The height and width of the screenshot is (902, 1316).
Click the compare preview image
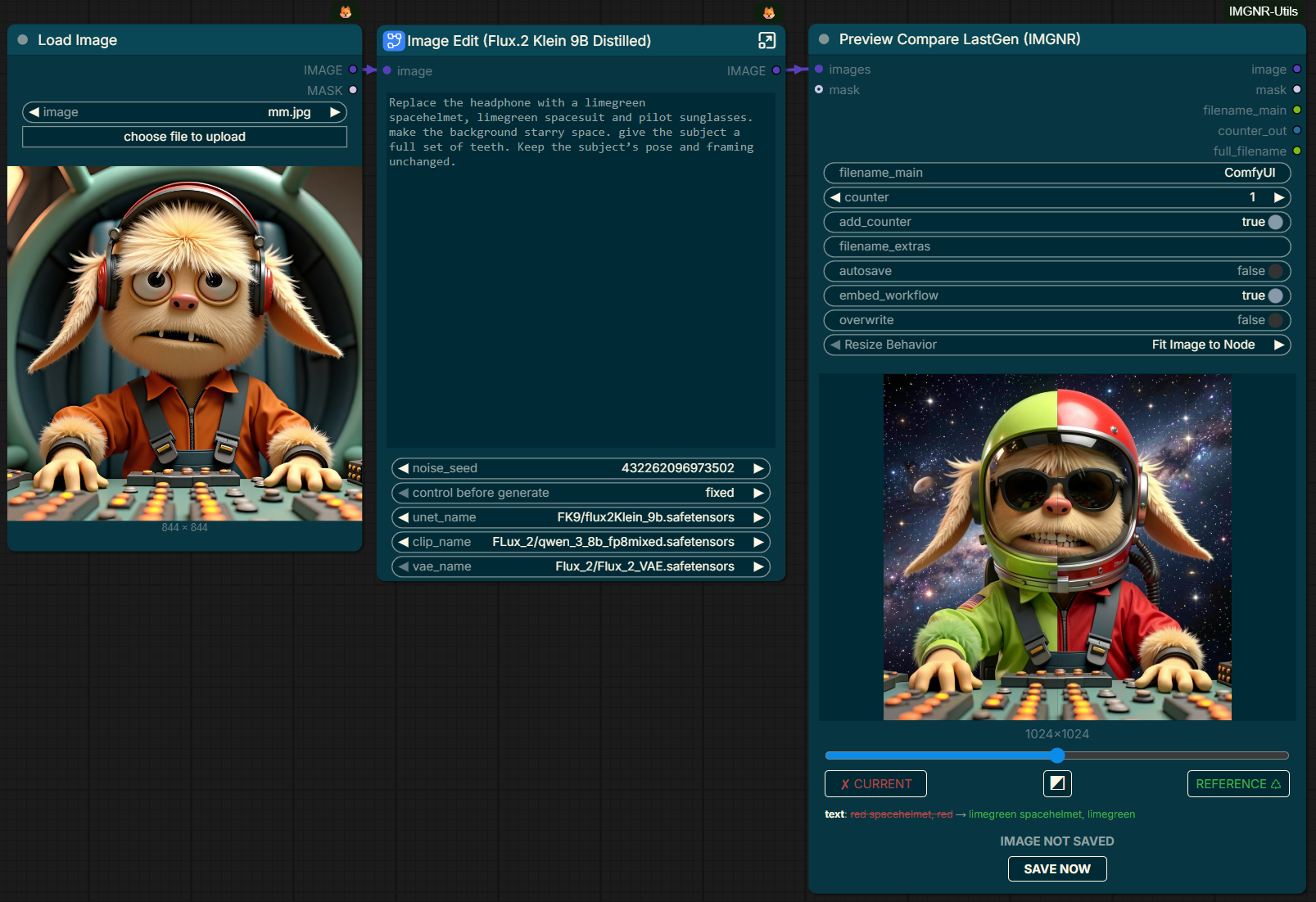(x=1057, y=548)
